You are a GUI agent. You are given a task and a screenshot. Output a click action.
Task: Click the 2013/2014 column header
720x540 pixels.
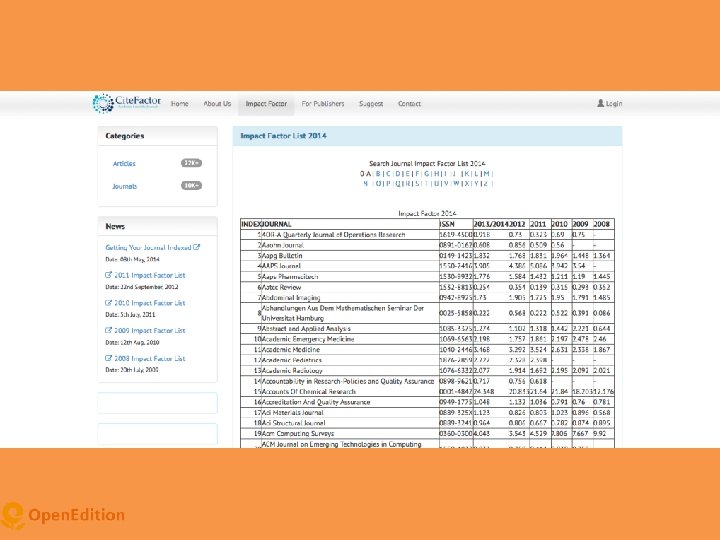490,224
